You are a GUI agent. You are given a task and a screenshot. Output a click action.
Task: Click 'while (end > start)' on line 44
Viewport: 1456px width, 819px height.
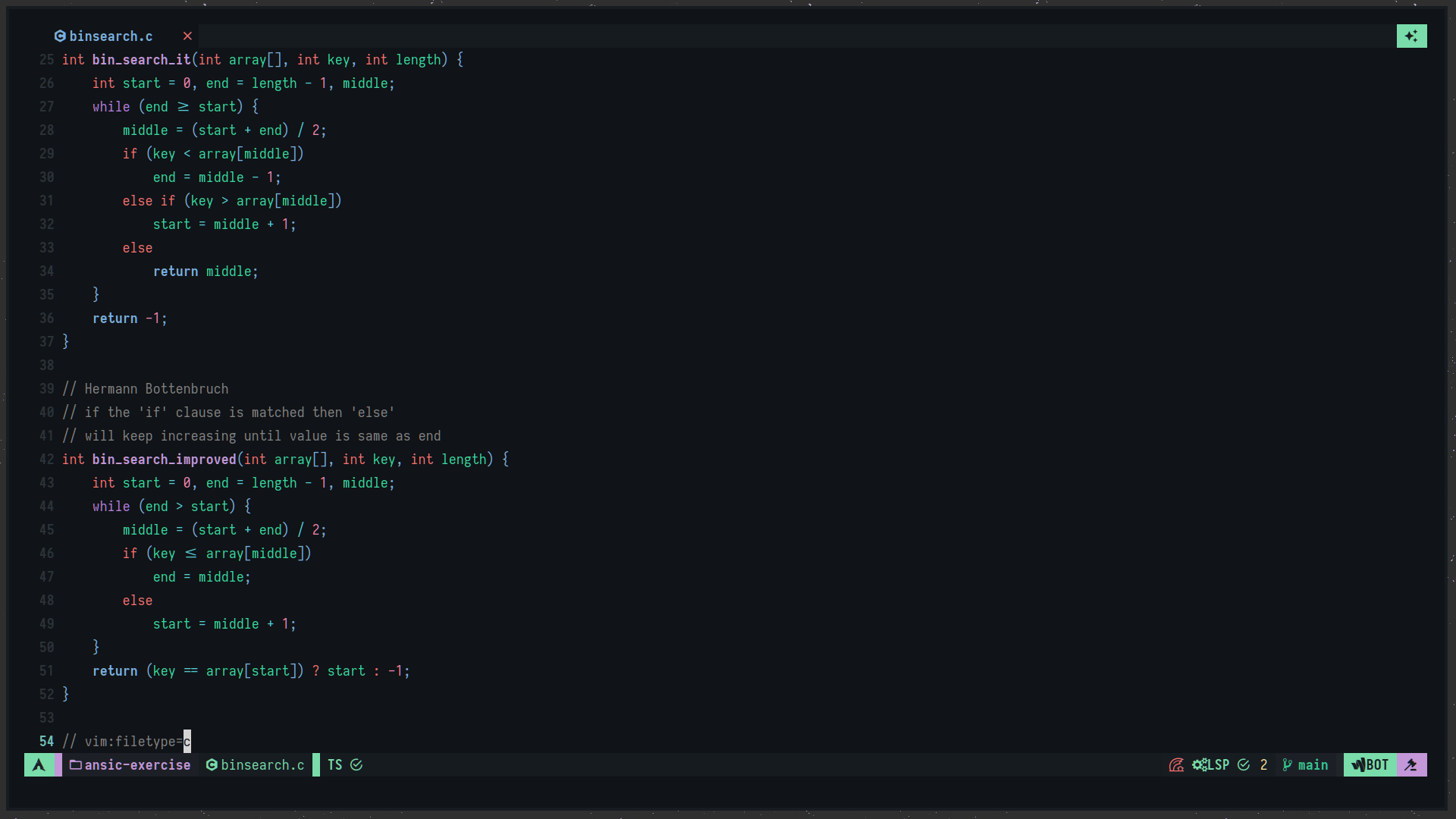coord(164,506)
